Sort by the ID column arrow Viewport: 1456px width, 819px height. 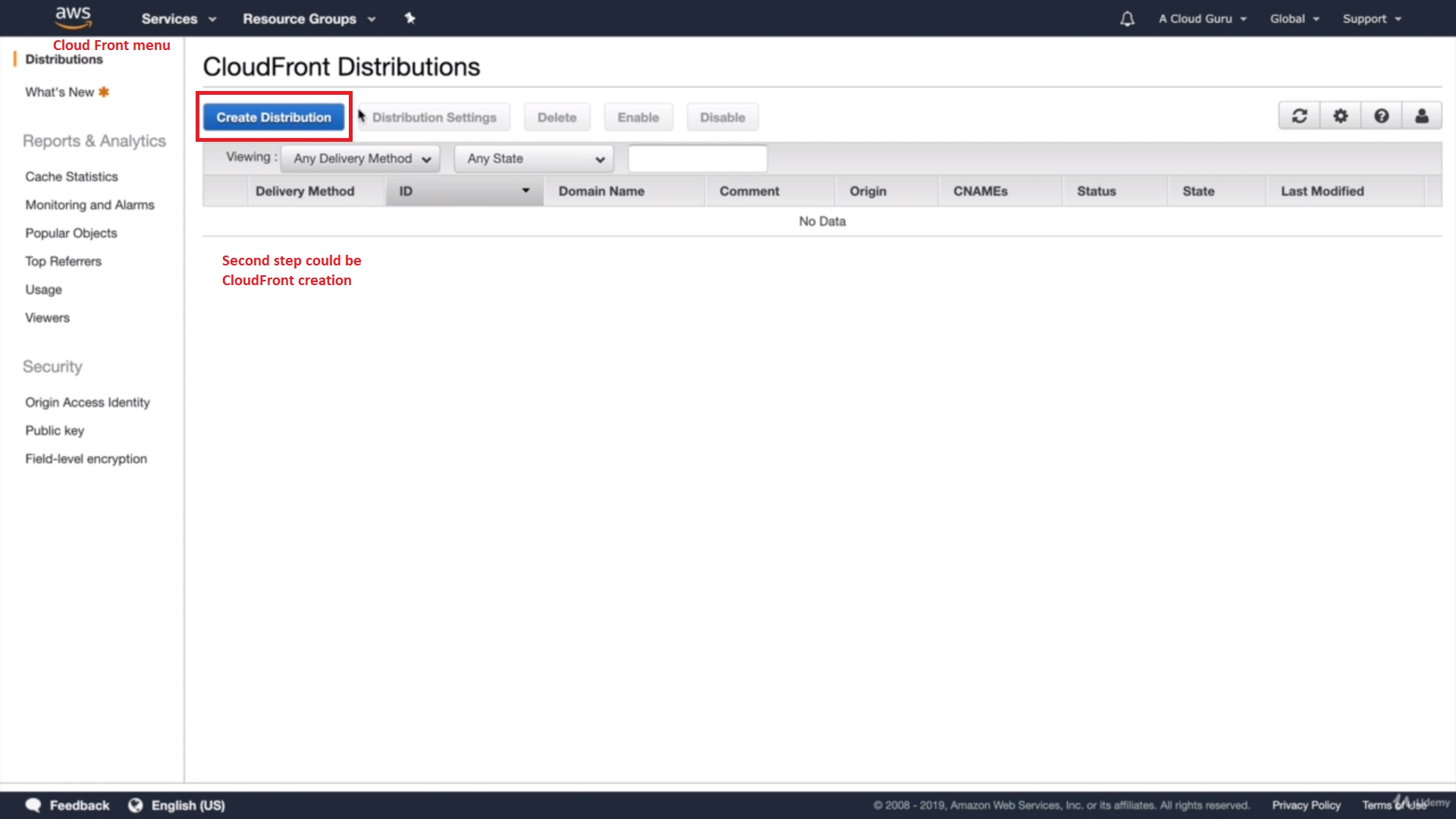point(526,190)
